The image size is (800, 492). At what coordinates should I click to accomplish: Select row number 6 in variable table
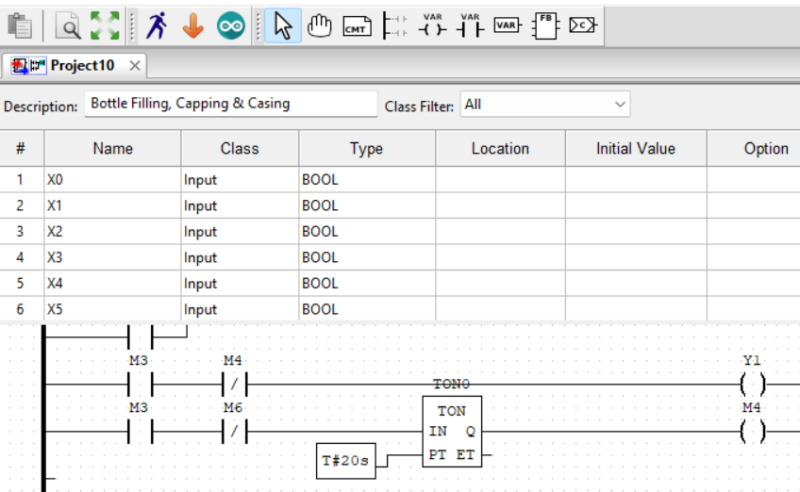pyautogui.click(x=20, y=309)
